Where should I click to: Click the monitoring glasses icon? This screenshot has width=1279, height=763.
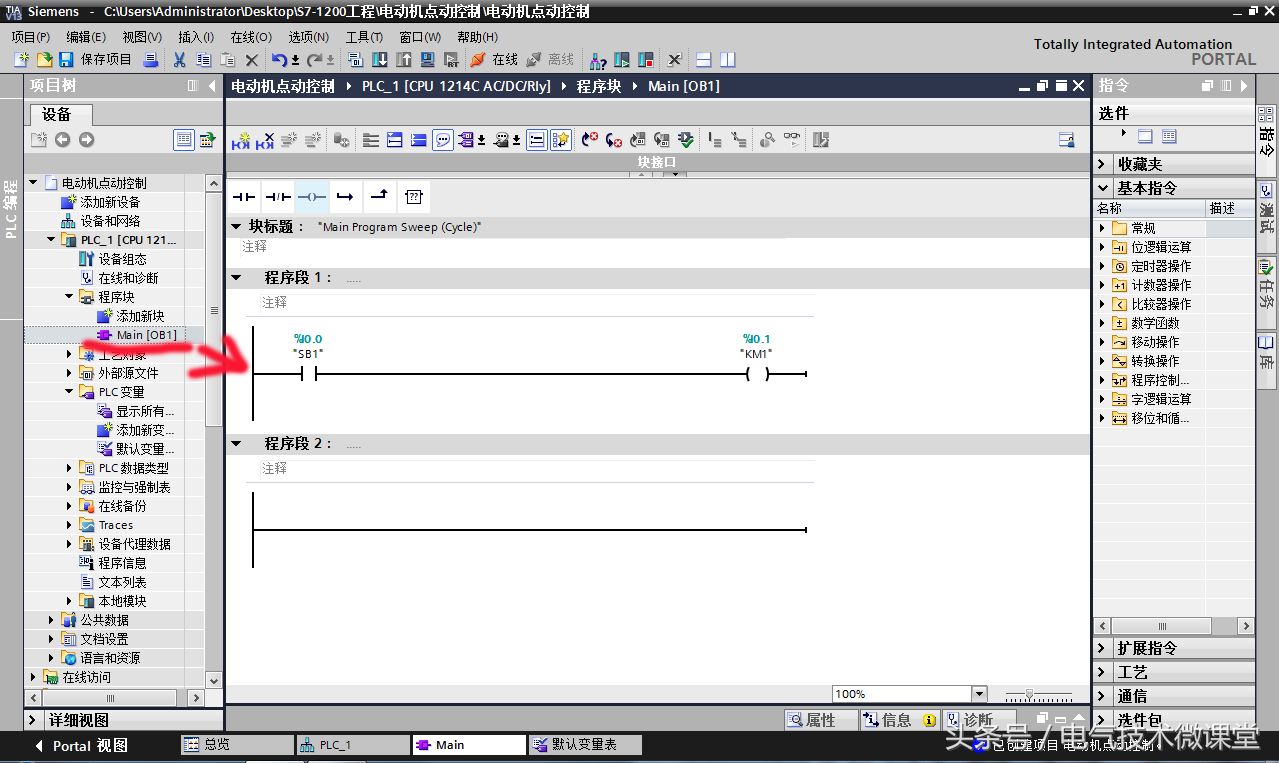click(x=792, y=140)
